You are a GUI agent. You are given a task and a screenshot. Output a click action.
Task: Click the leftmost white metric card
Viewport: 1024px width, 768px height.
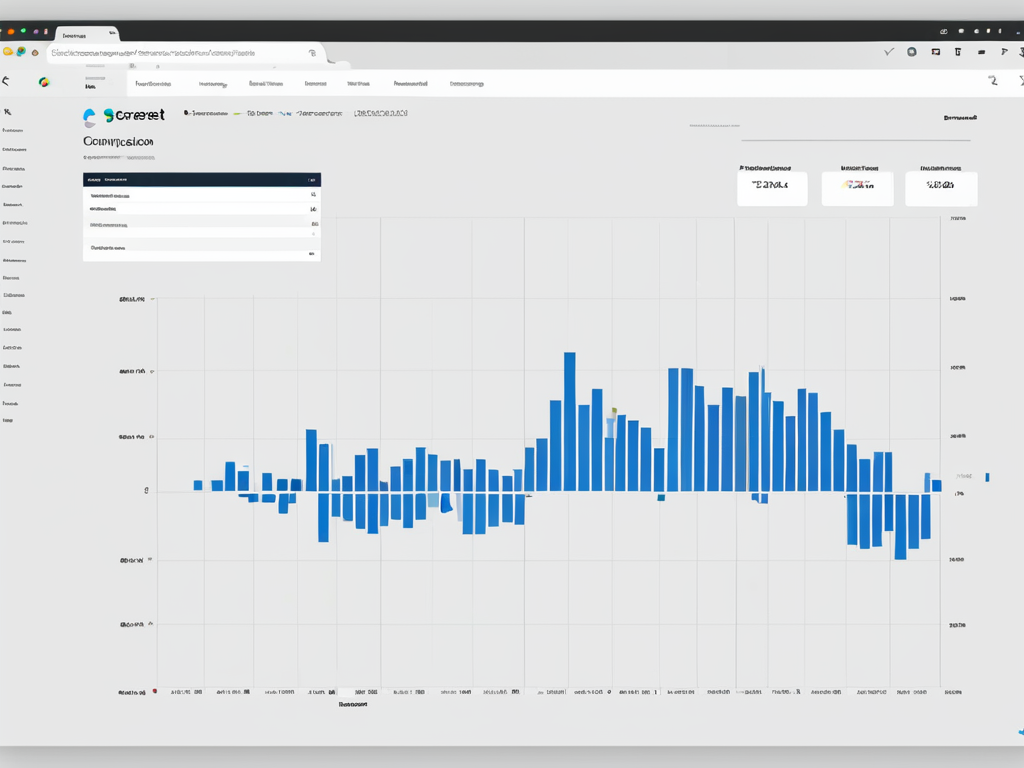click(771, 187)
